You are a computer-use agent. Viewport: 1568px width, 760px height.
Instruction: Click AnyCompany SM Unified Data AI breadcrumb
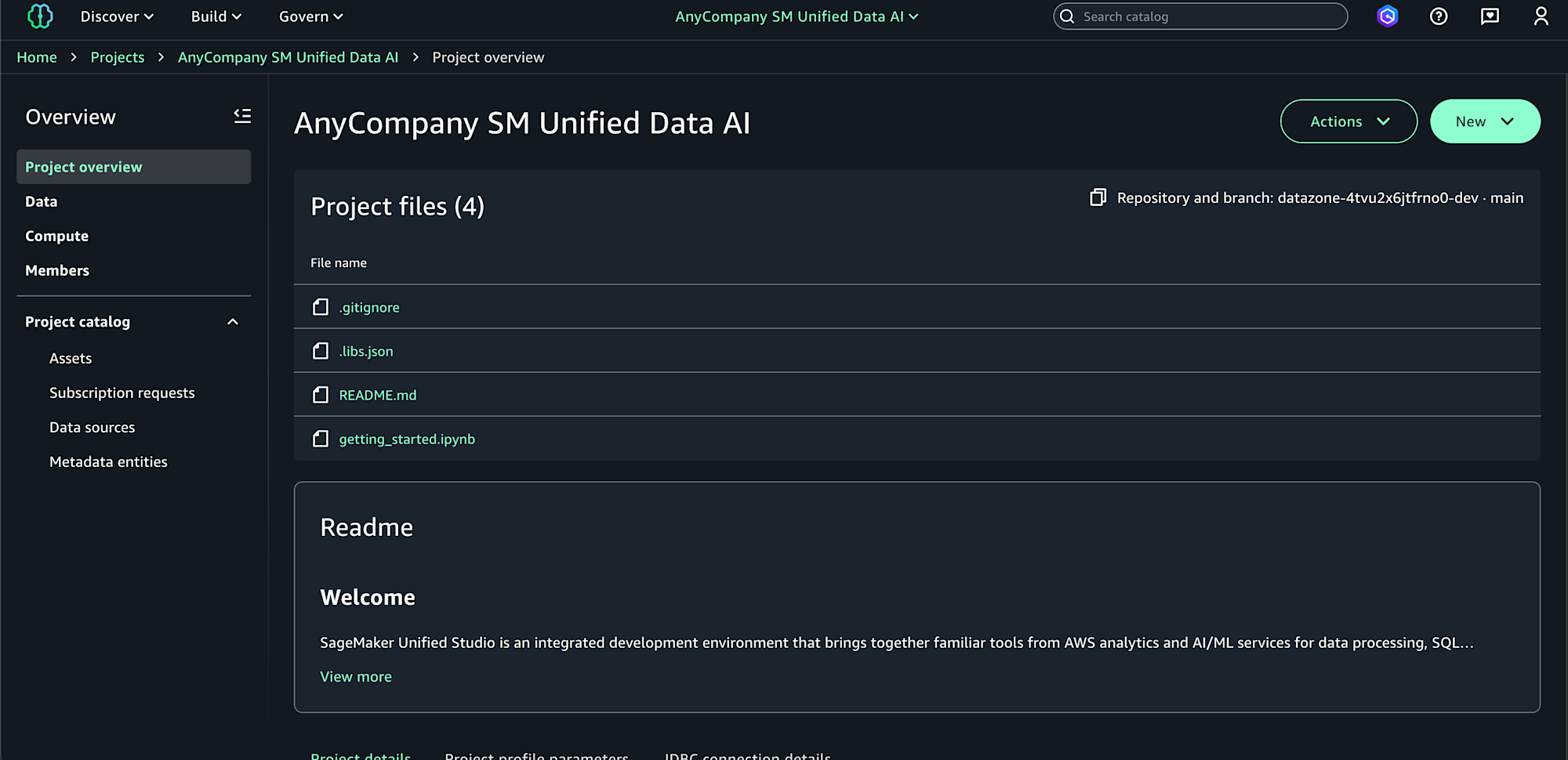[288, 57]
